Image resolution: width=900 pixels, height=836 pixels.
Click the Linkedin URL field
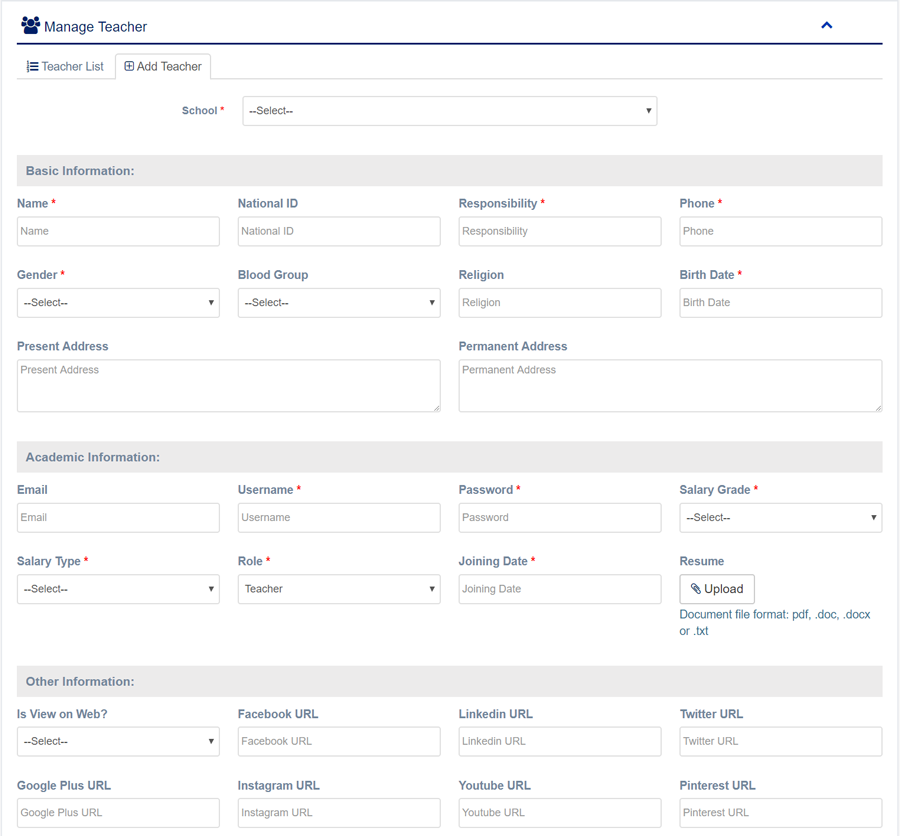[560, 742]
